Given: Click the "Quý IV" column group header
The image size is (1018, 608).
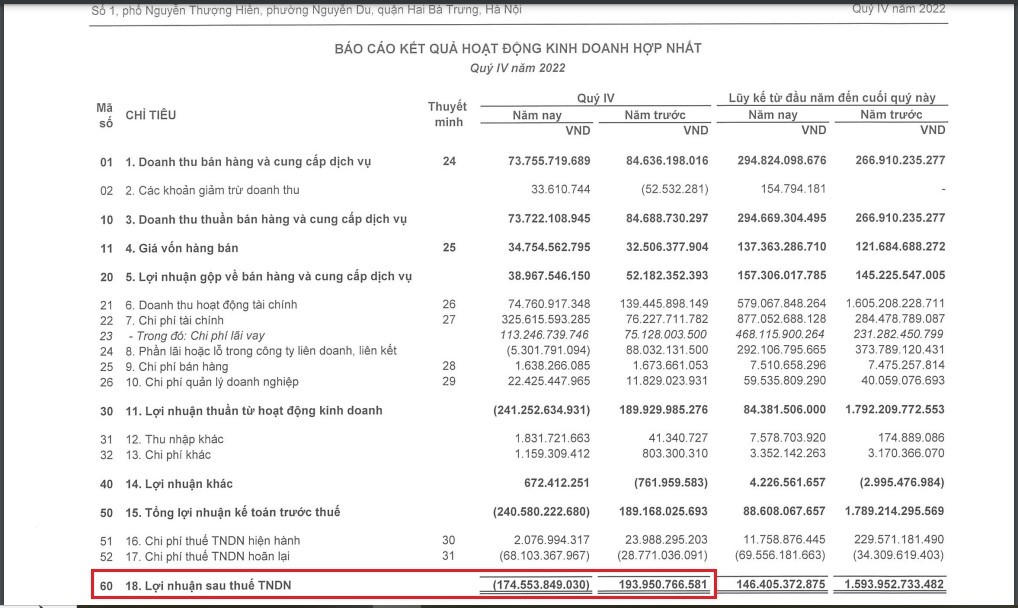Looking at the screenshot, I should click(595, 98).
